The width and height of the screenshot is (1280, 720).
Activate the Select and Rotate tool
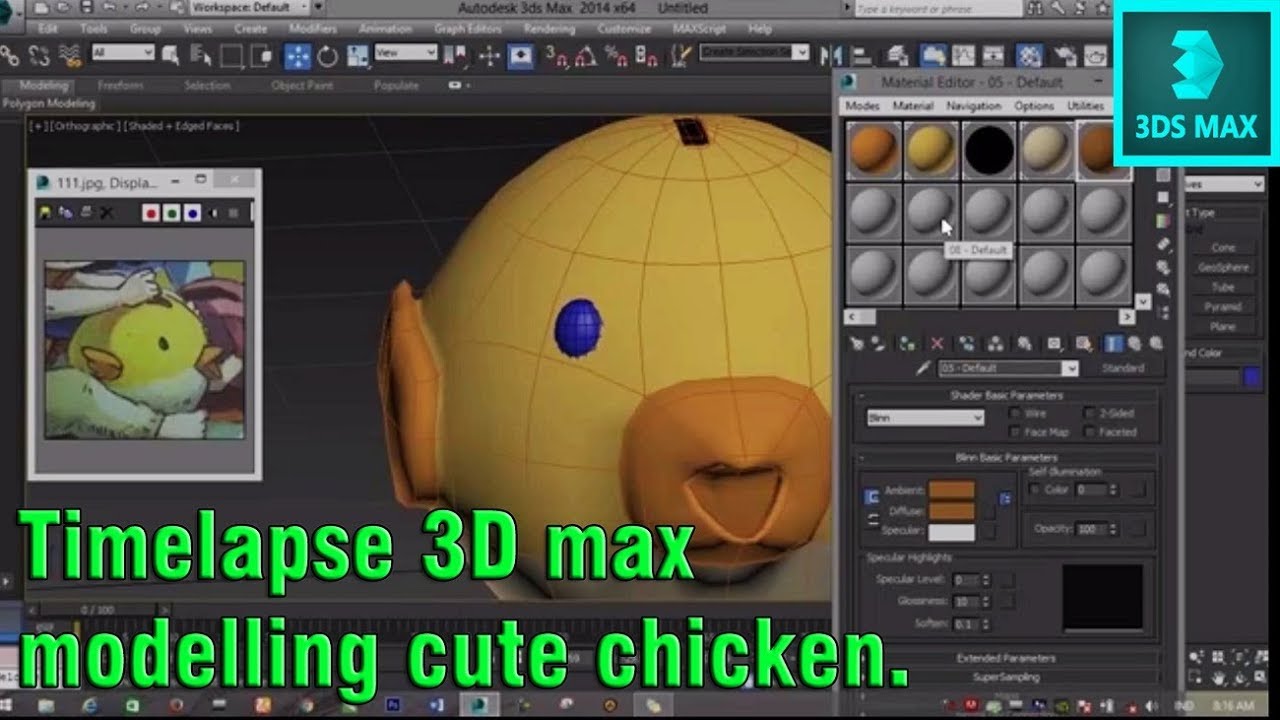pyautogui.click(x=327, y=55)
